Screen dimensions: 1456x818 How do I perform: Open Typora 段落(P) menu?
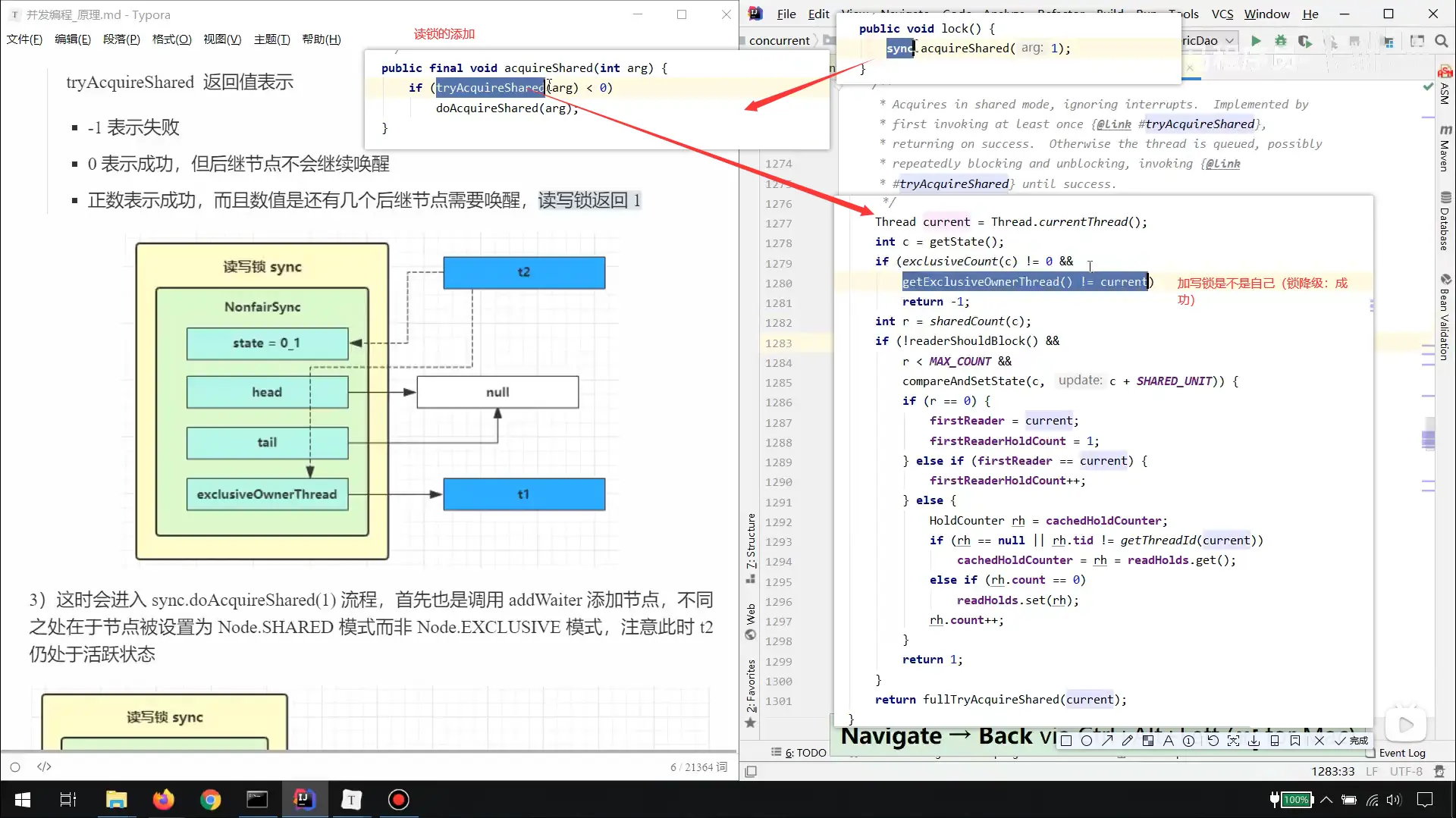click(x=121, y=39)
